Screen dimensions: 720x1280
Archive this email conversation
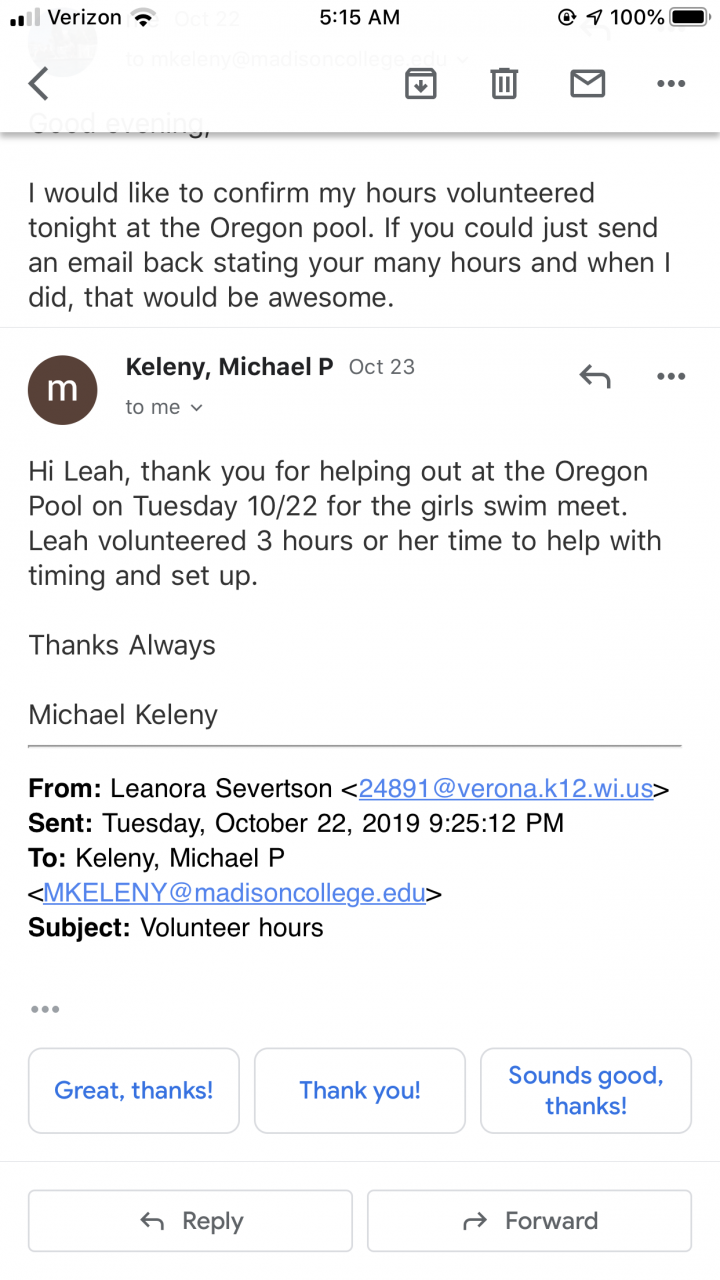click(421, 84)
